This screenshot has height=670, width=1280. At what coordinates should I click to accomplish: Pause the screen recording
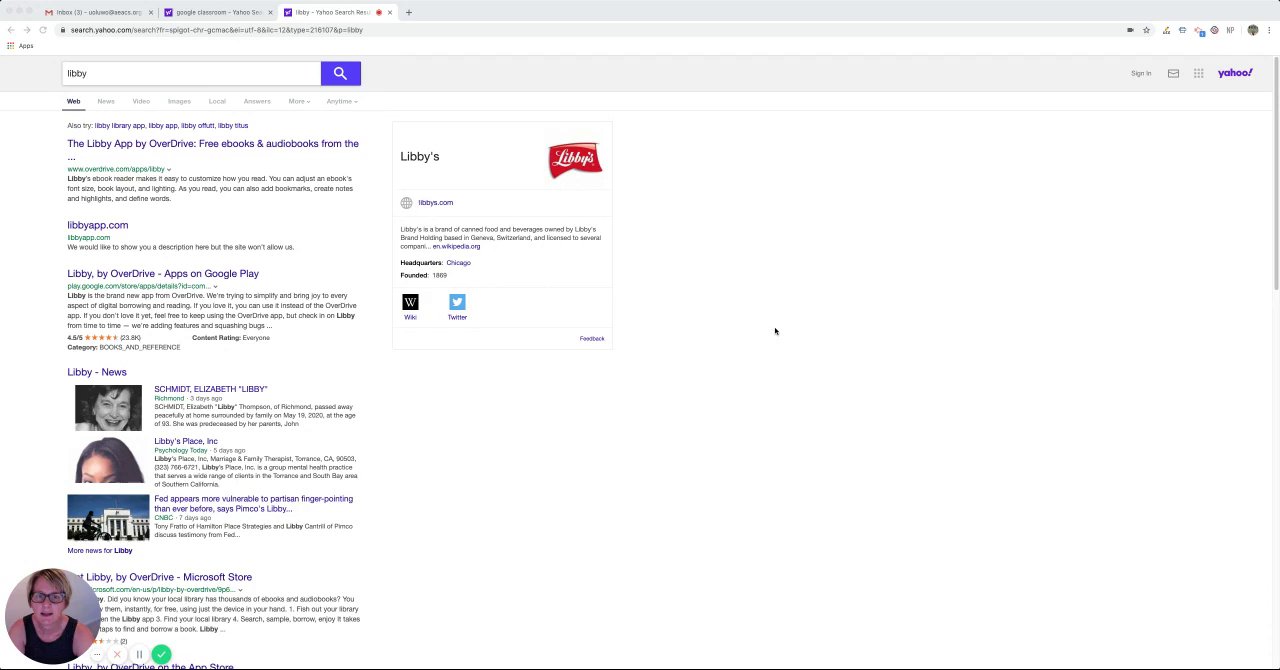click(139, 655)
